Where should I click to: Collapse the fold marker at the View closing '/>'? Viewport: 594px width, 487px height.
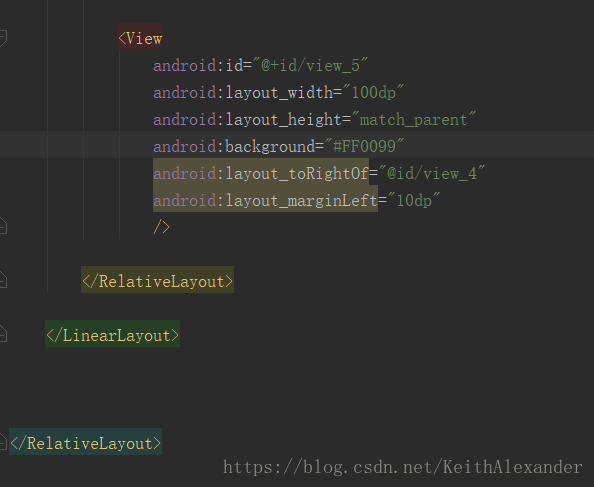coord(3,226)
